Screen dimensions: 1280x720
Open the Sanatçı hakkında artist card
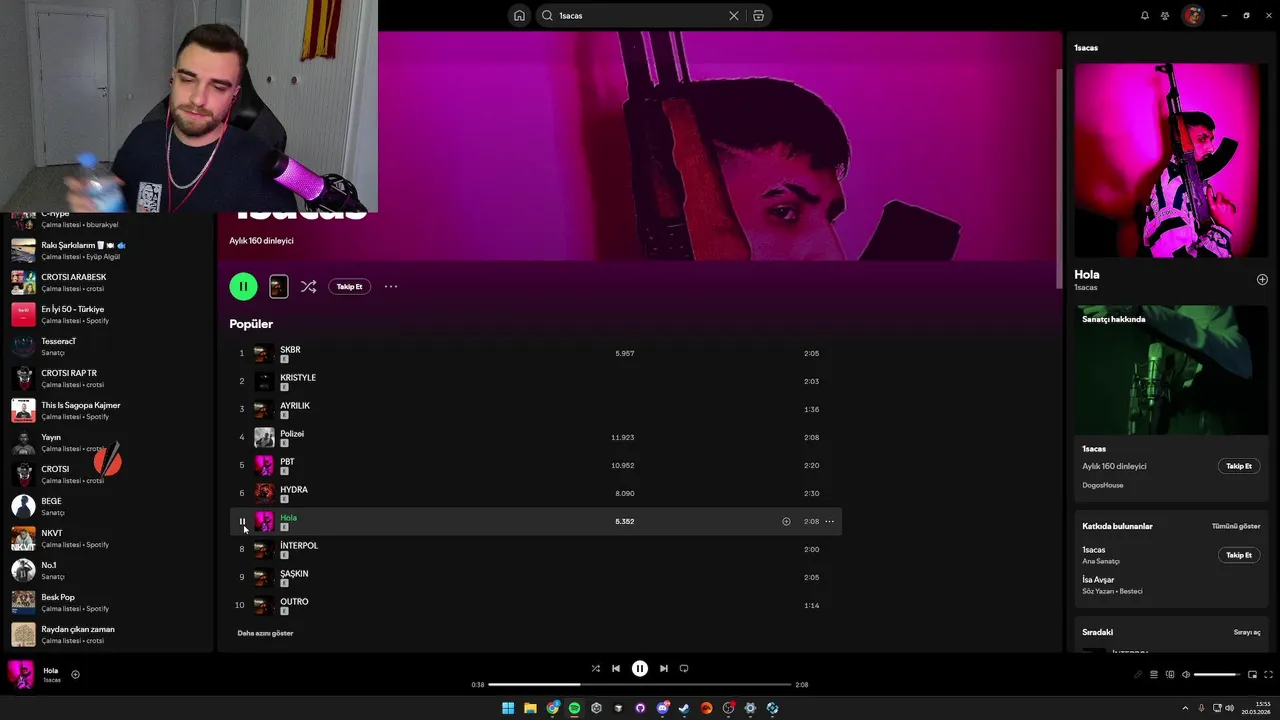coord(1171,403)
